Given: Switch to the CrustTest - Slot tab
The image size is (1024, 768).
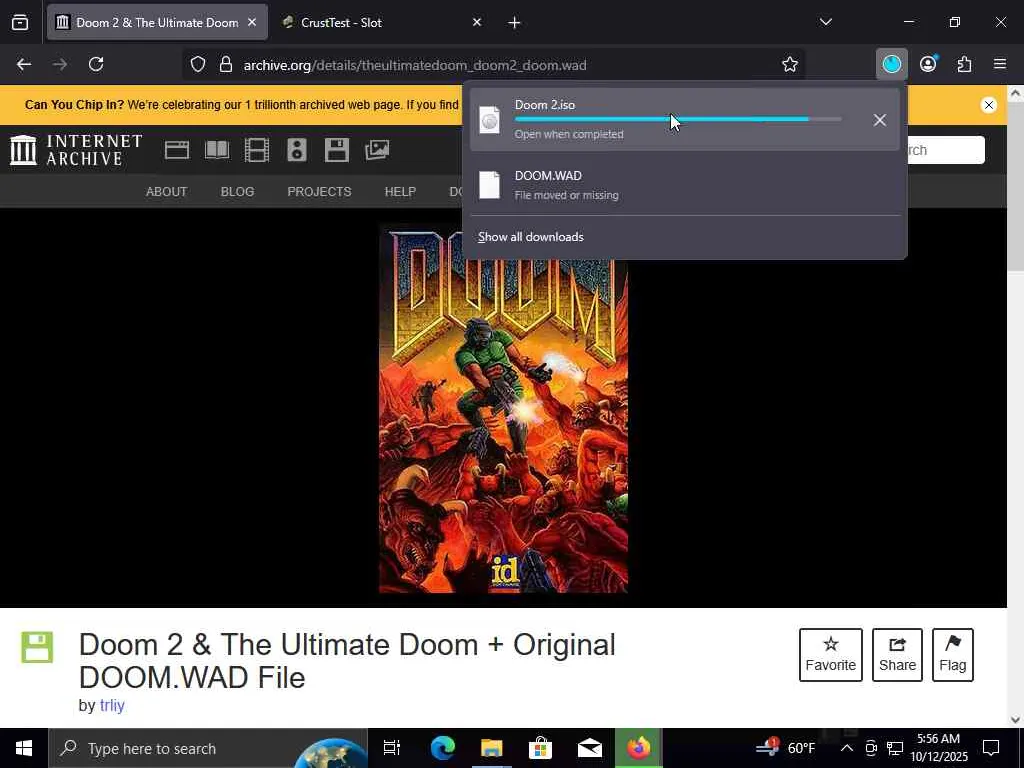Looking at the screenshot, I should pyautogui.click(x=379, y=22).
